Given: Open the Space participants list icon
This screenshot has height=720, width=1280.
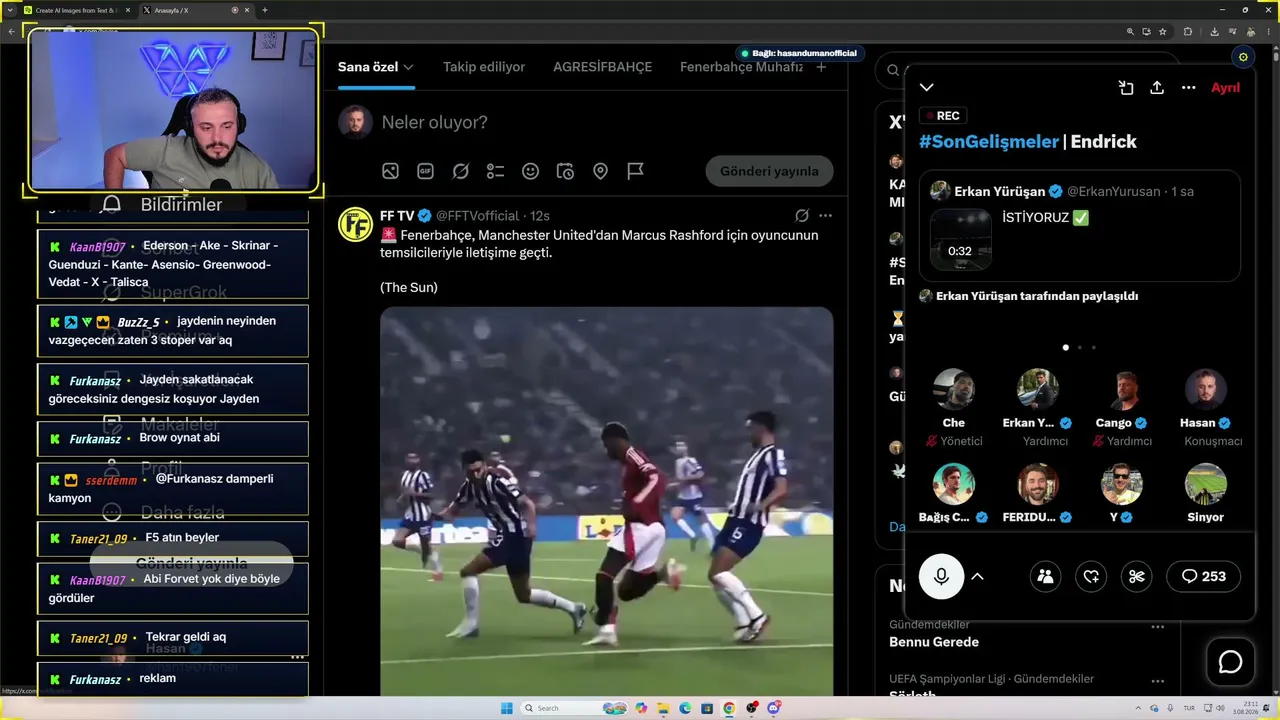Looking at the screenshot, I should click(x=1045, y=576).
